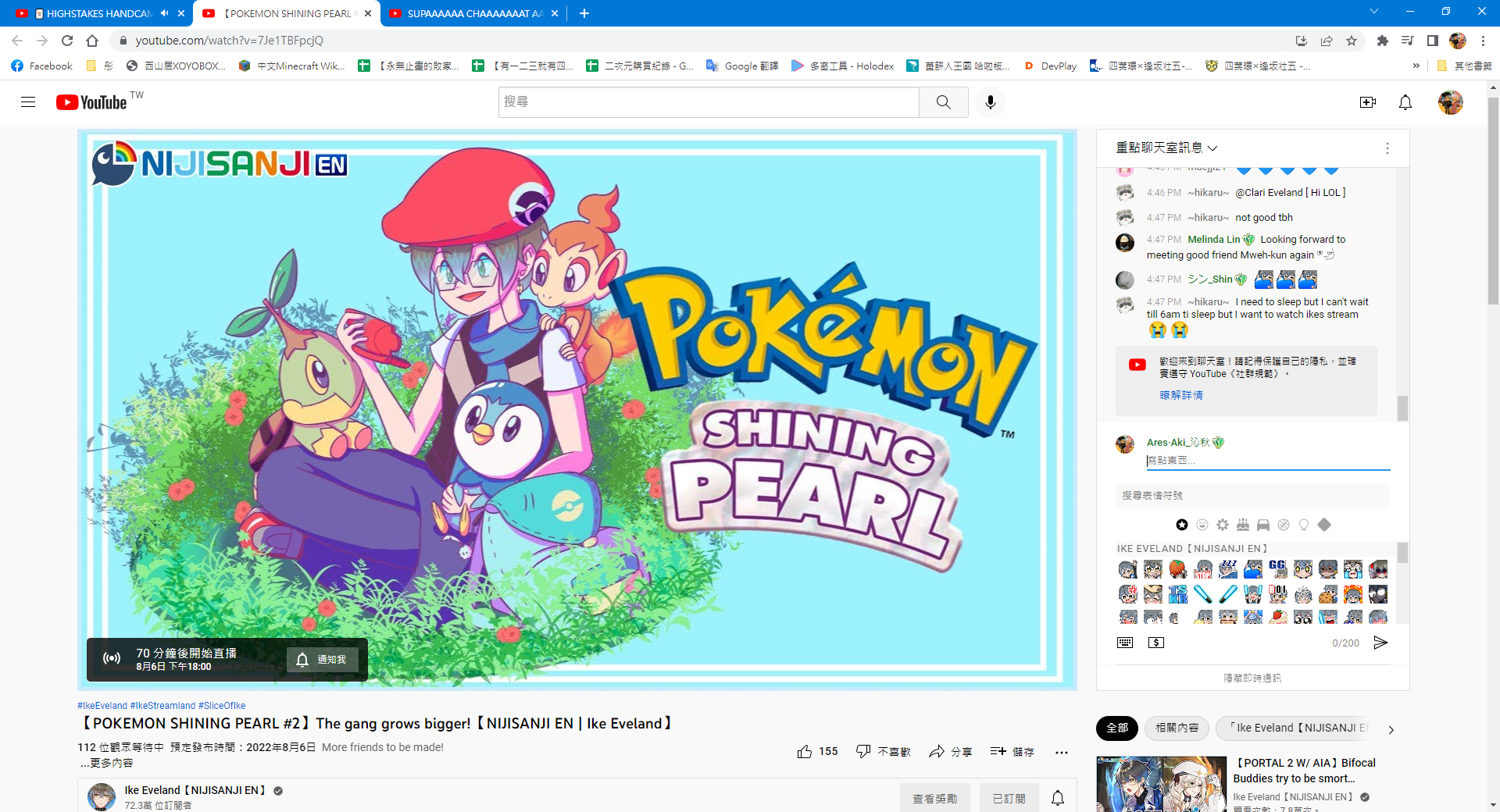Select the channel emoji star category
This screenshot has width=1500, height=812.
coord(1182,525)
